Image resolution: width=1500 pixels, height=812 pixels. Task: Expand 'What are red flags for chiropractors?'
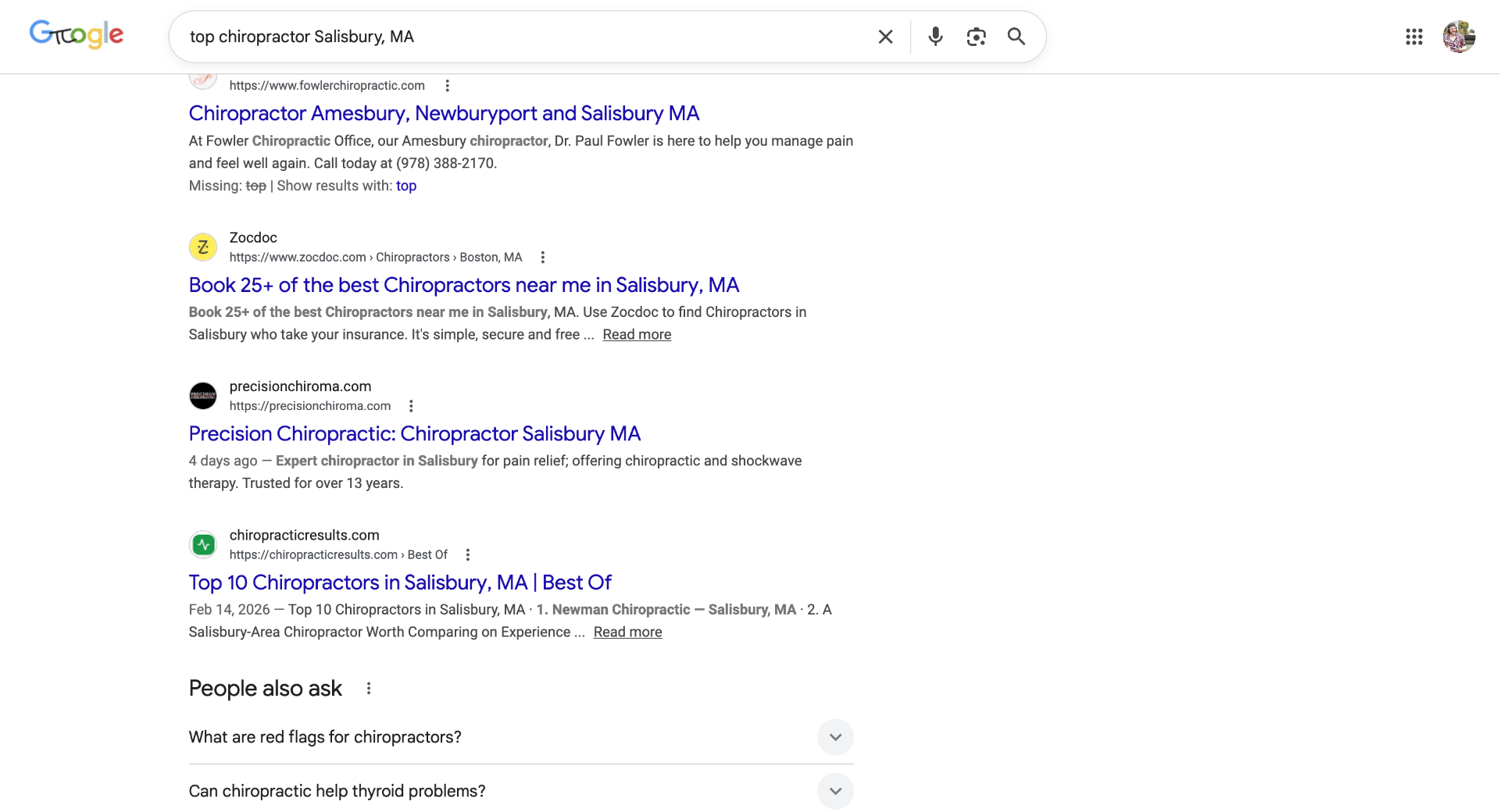click(835, 736)
